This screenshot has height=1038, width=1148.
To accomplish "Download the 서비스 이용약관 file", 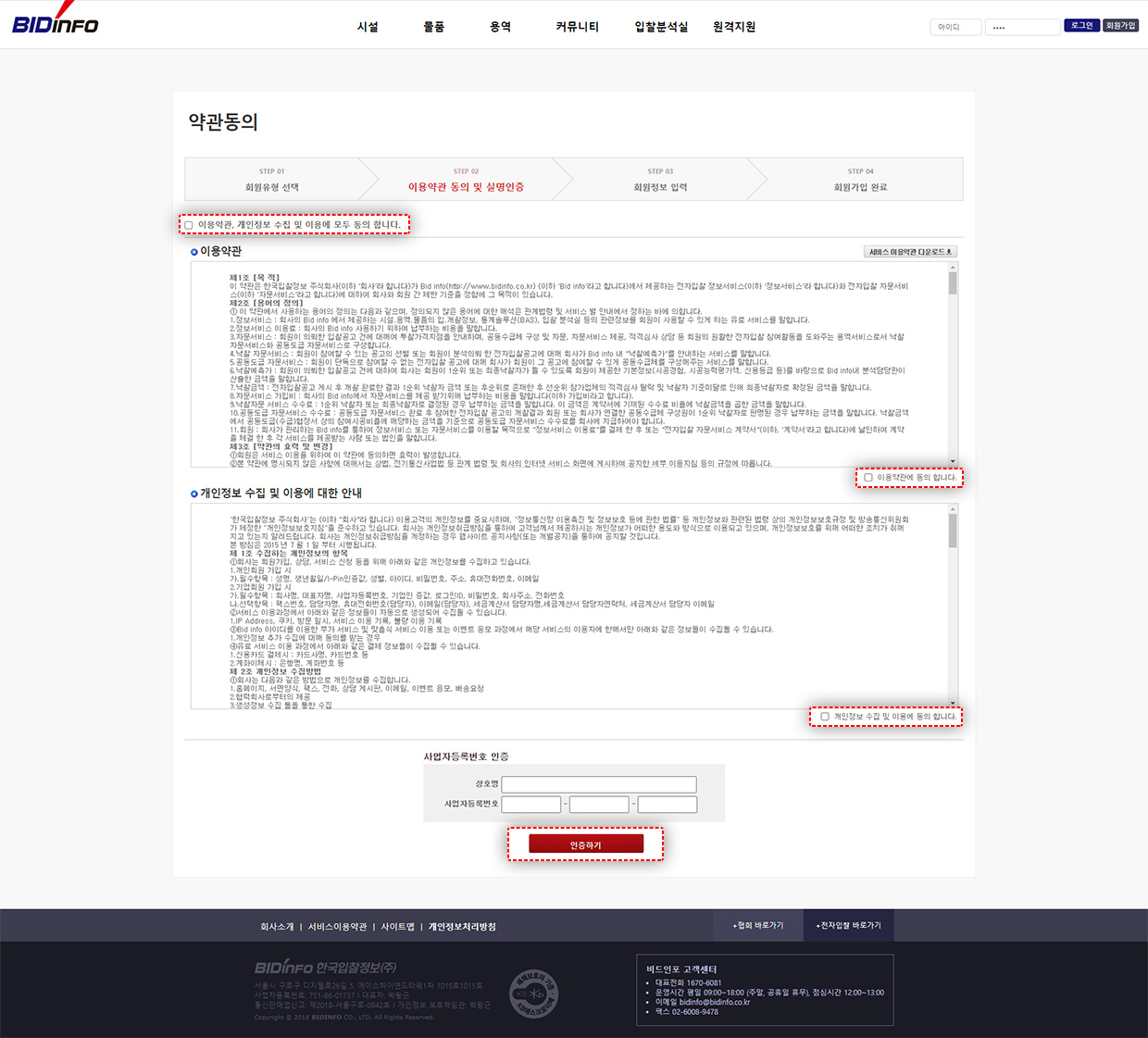I will [x=910, y=252].
